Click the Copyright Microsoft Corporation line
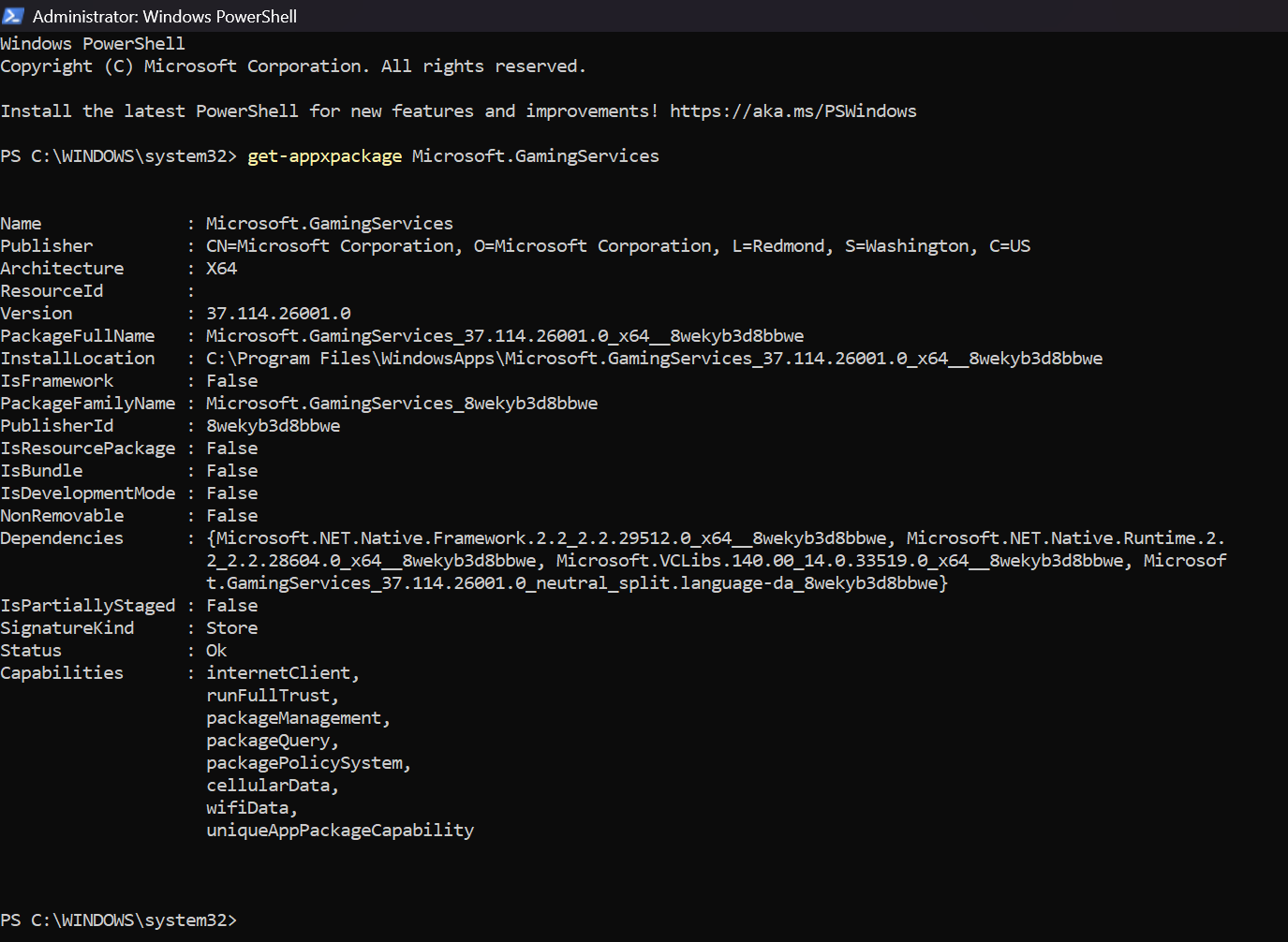Screen dimensions: 1288x942 pos(293,66)
